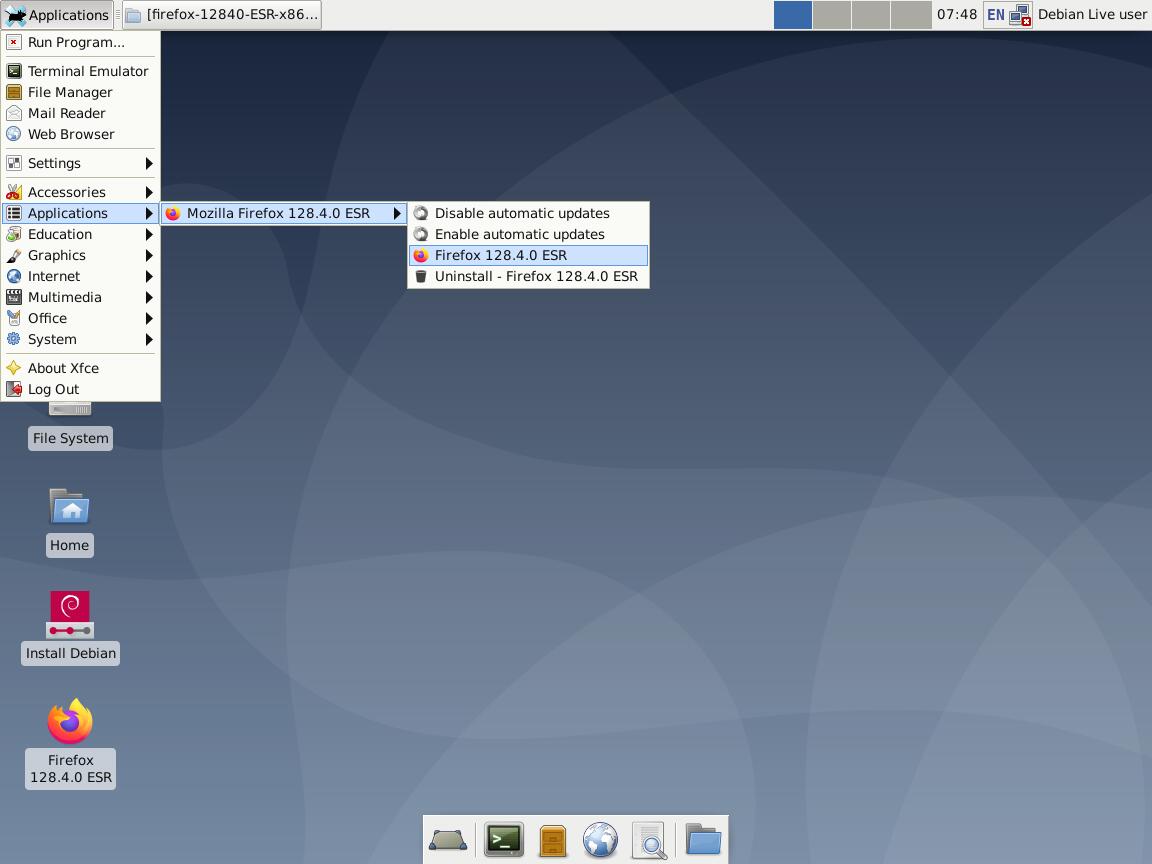Viewport: 1152px width, 864px height.
Task: Expand the Education submenu
Action: tap(80, 234)
